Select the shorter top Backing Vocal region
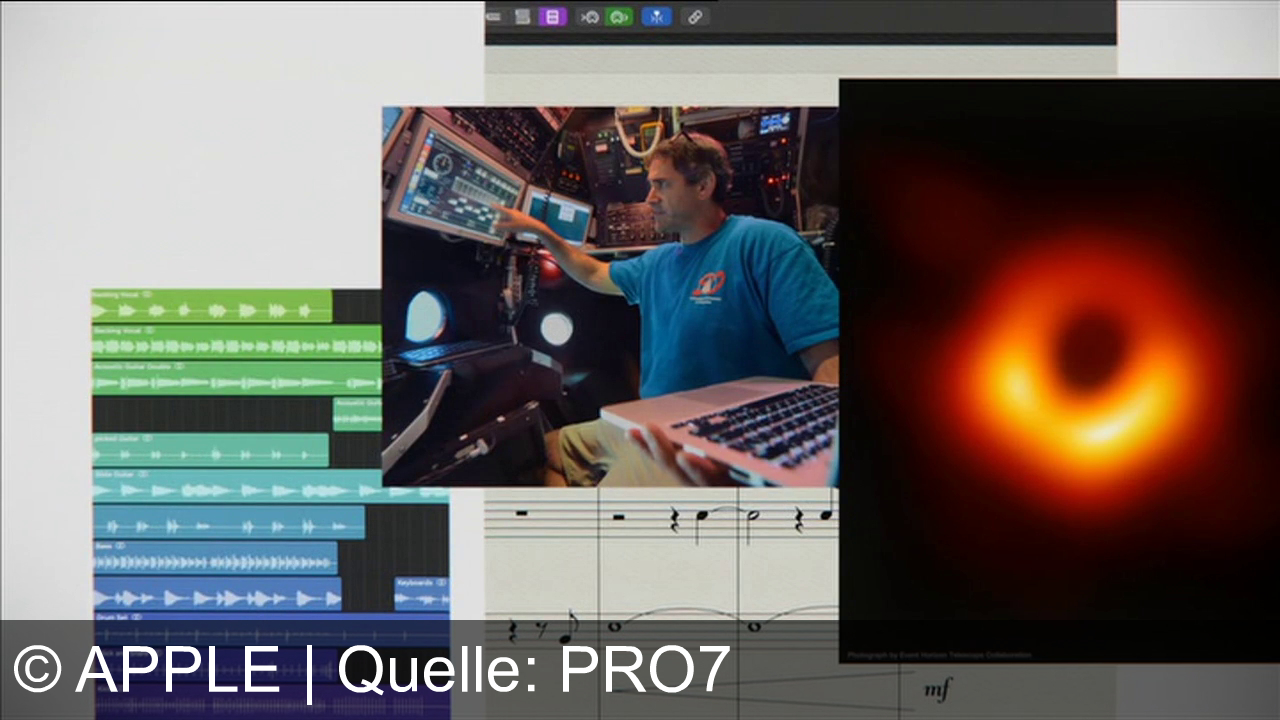Image resolution: width=1280 pixels, height=720 pixels. [x=211, y=307]
